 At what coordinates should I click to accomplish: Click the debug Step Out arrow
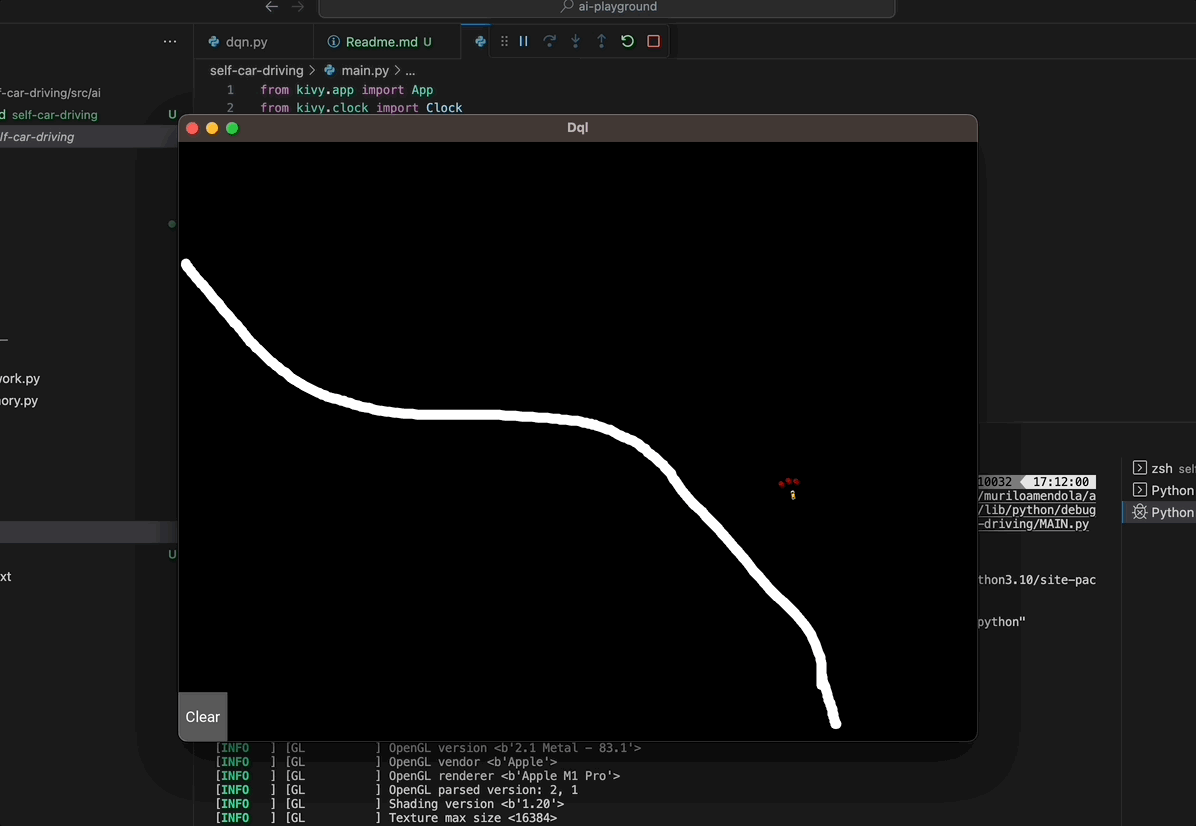601,41
